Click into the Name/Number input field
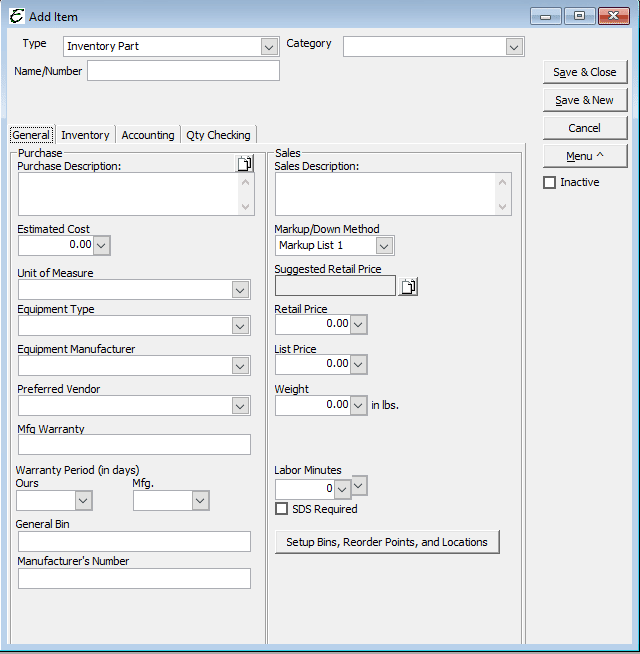 click(x=183, y=70)
